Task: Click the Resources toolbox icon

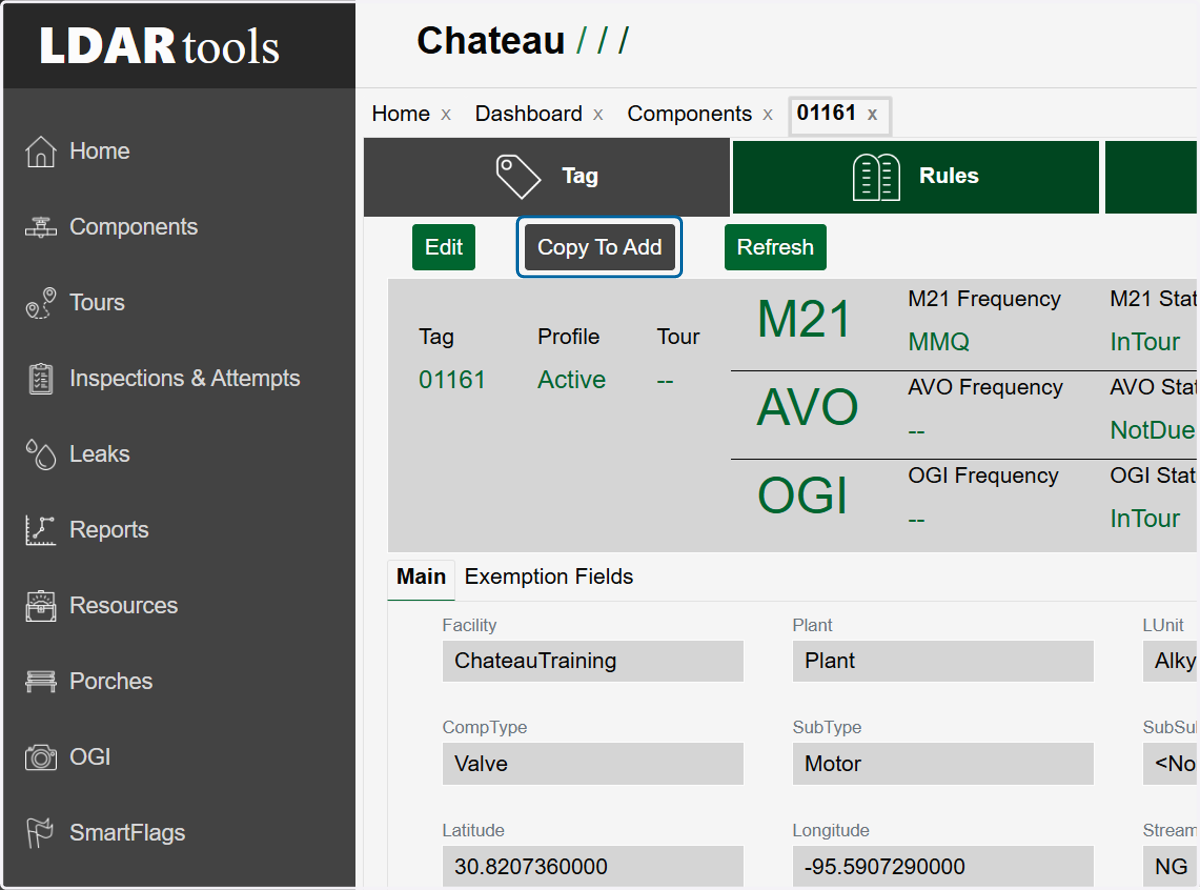Action: pos(41,606)
